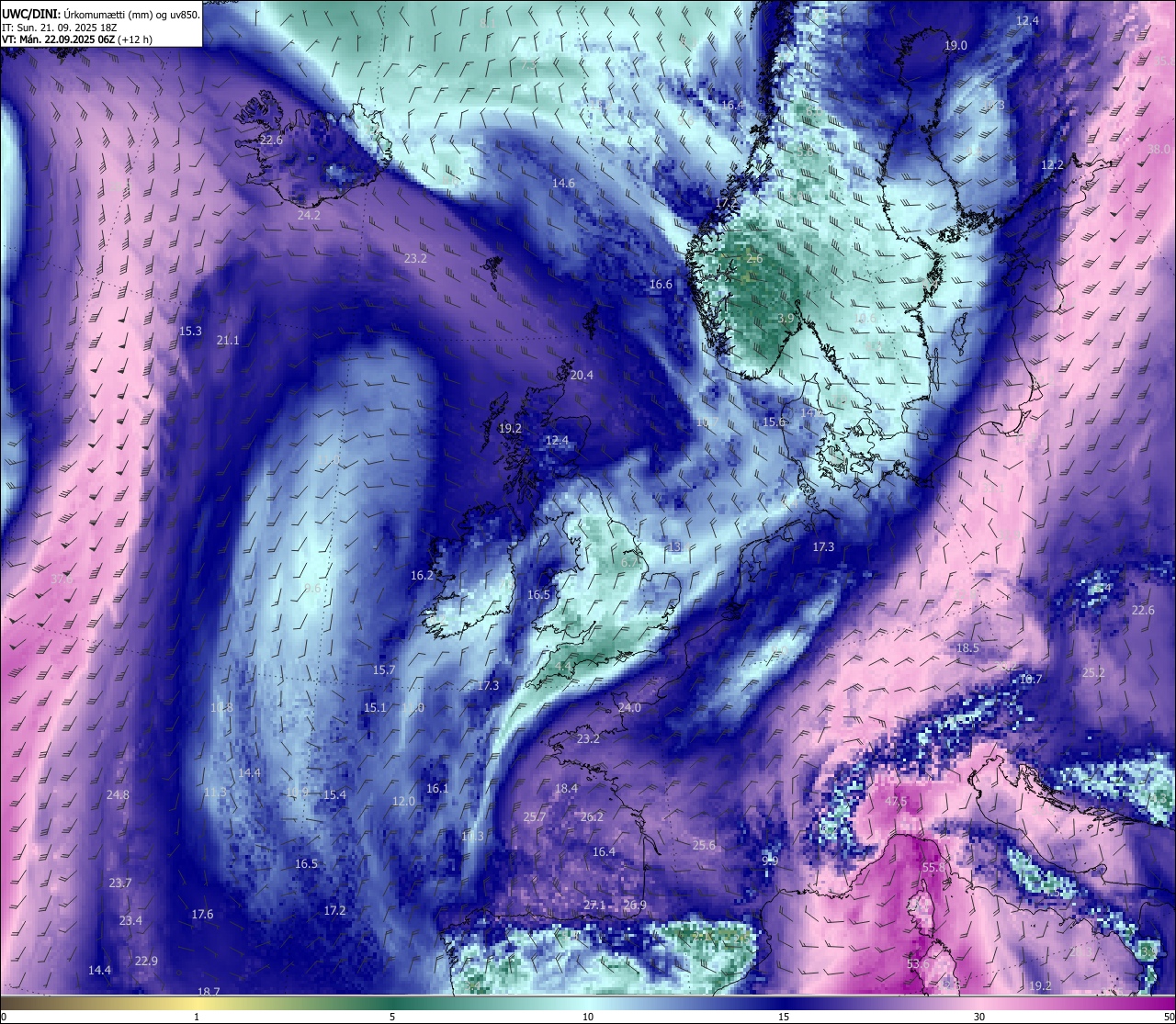
Task: Click the 26.2 value label
Action: (x=592, y=816)
